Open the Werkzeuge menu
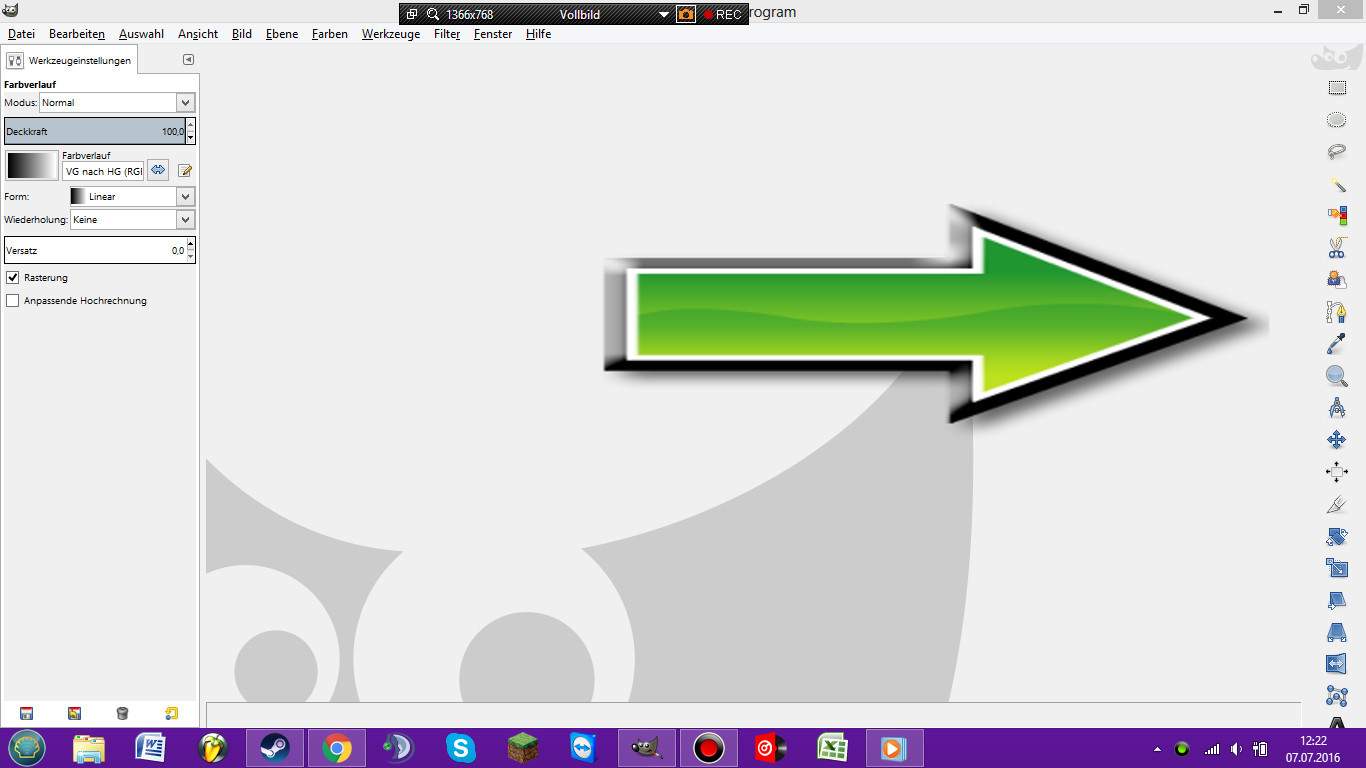Viewport: 1366px width, 768px height. [390, 34]
